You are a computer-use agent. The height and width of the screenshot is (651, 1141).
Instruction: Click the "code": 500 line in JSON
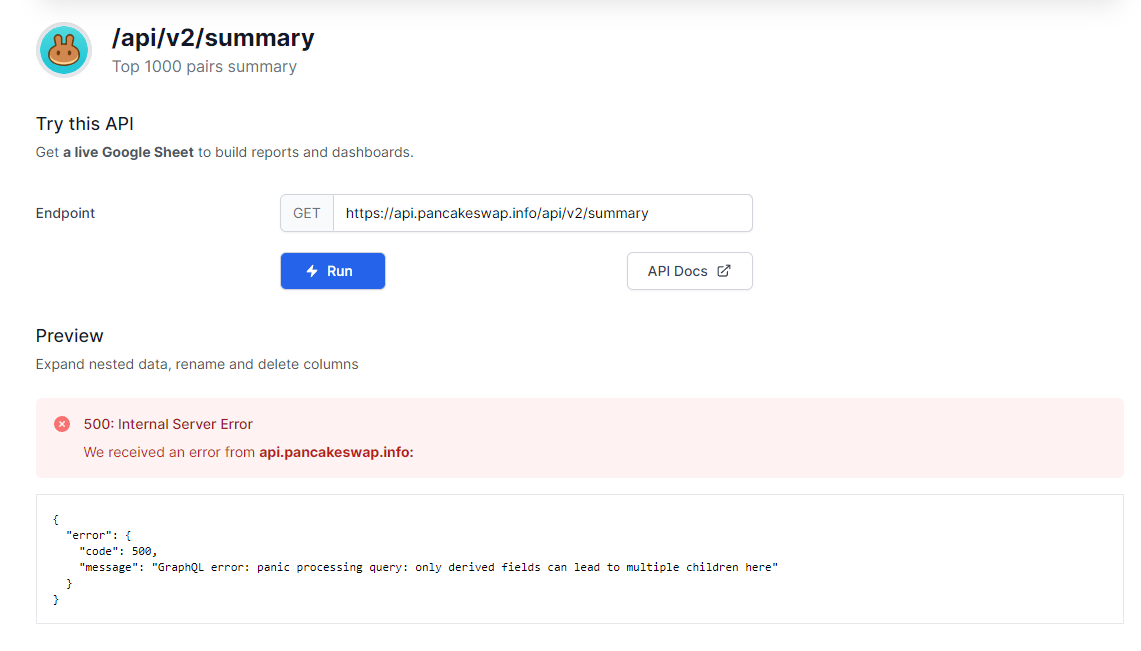pyautogui.click(x=118, y=551)
